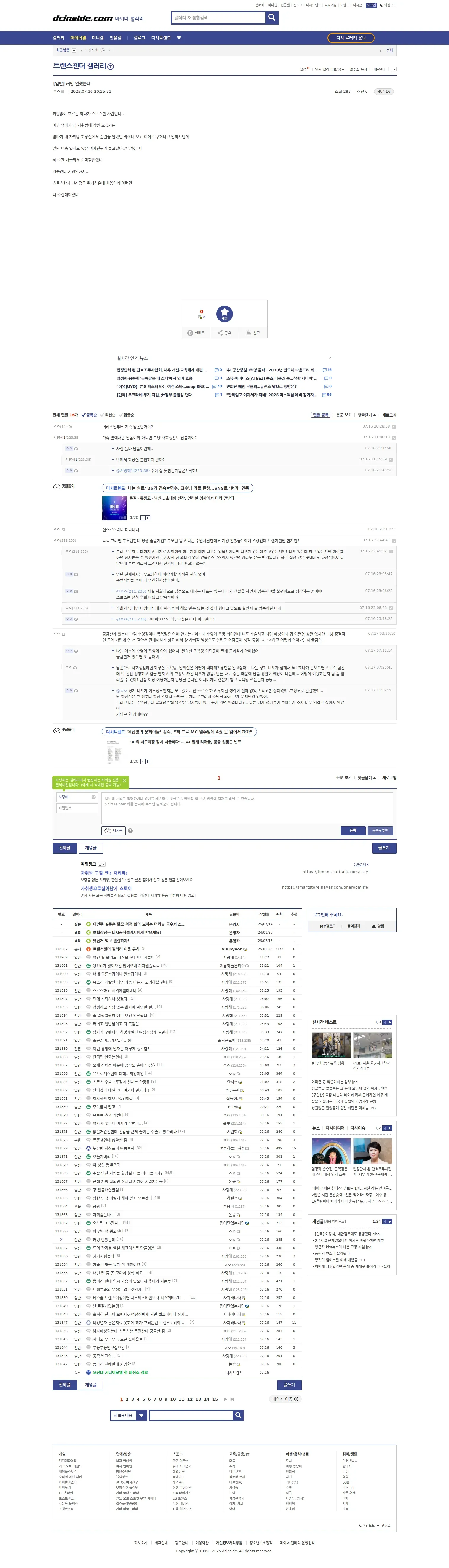Click next arrow in 실시간 베스트 panel
The width and height of the screenshot is (449, 1568).
pyautogui.click(x=390, y=1022)
